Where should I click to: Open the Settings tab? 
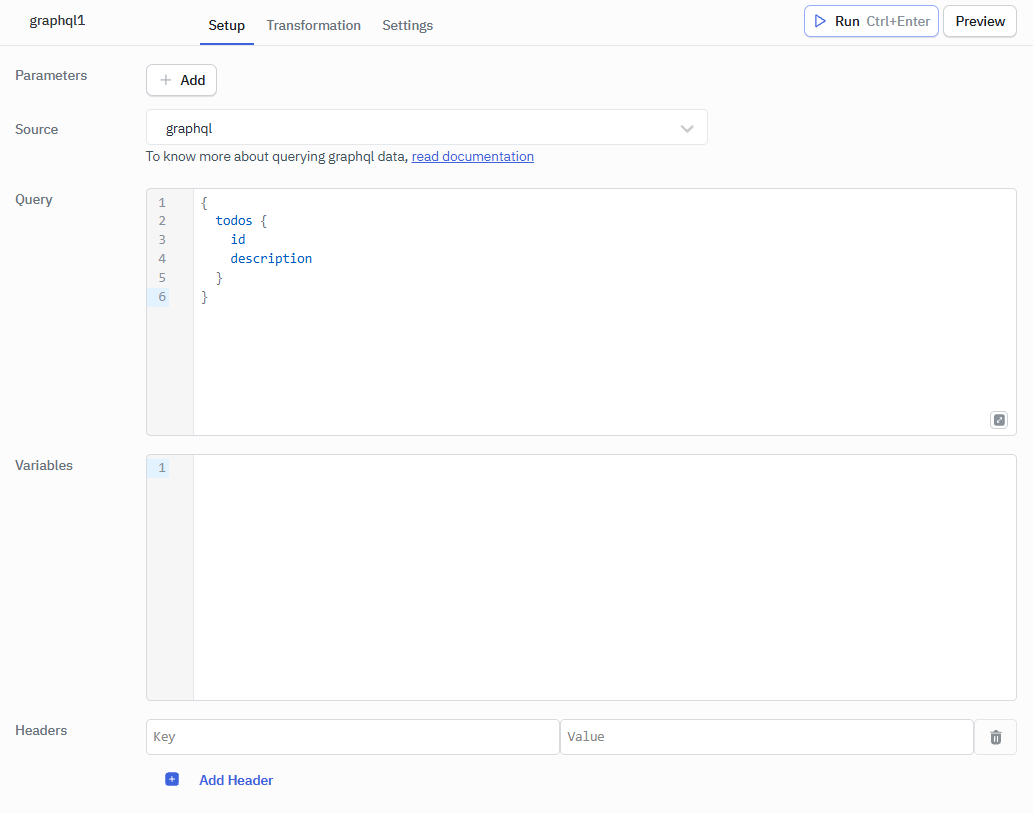[x=407, y=25]
